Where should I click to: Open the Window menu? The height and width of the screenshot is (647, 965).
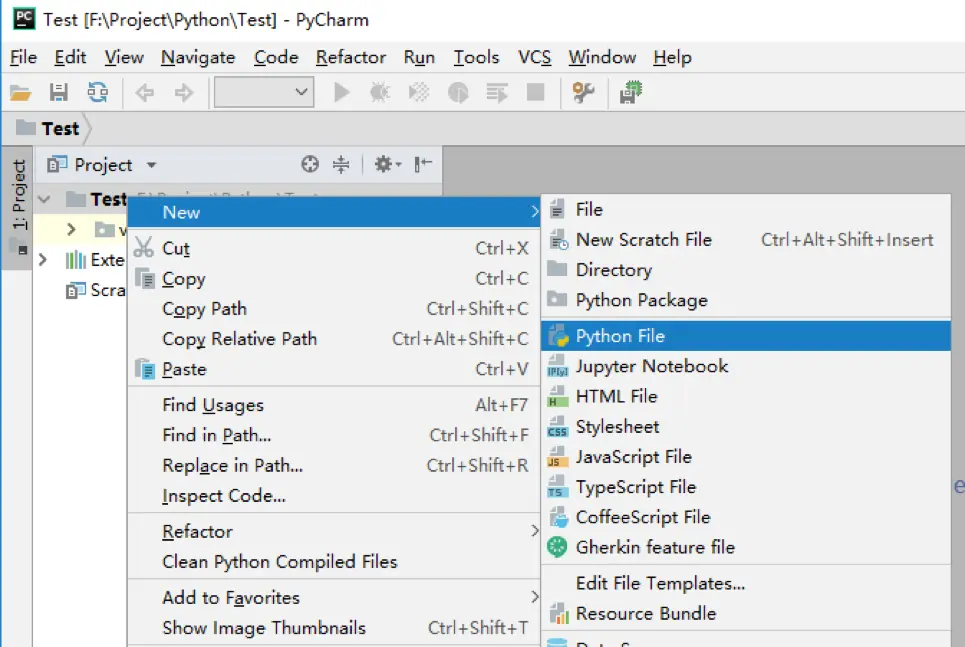pos(602,57)
